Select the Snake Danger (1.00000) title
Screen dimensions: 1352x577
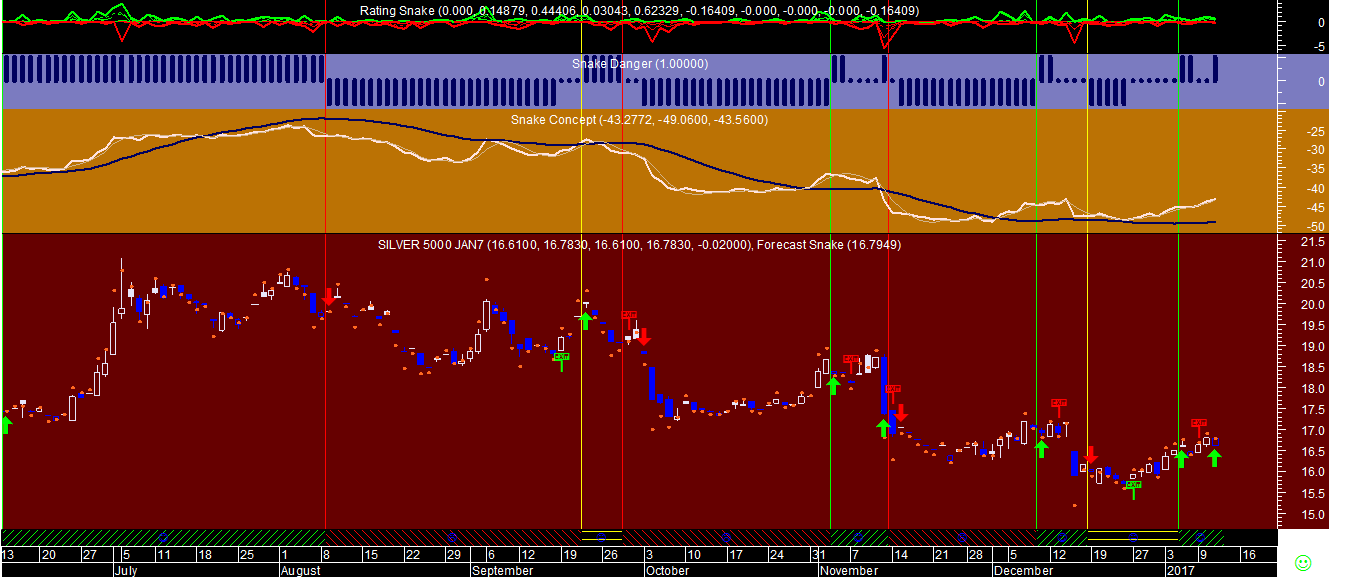[640, 64]
